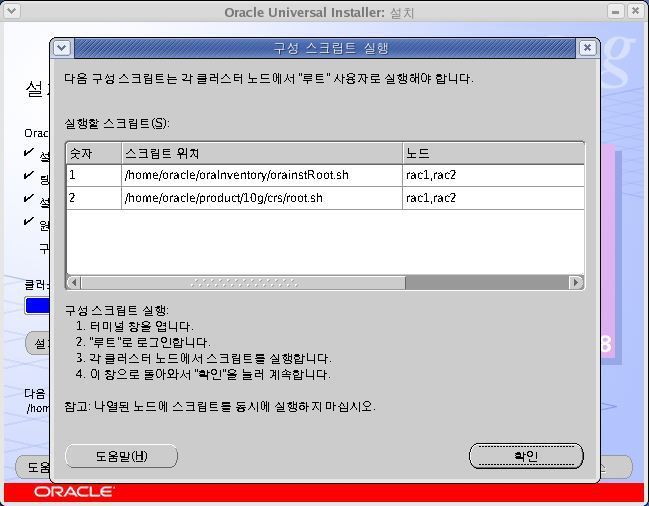Click the 확인 button in the dialog
This screenshot has width=649, height=506.
(x=526, y=456)
